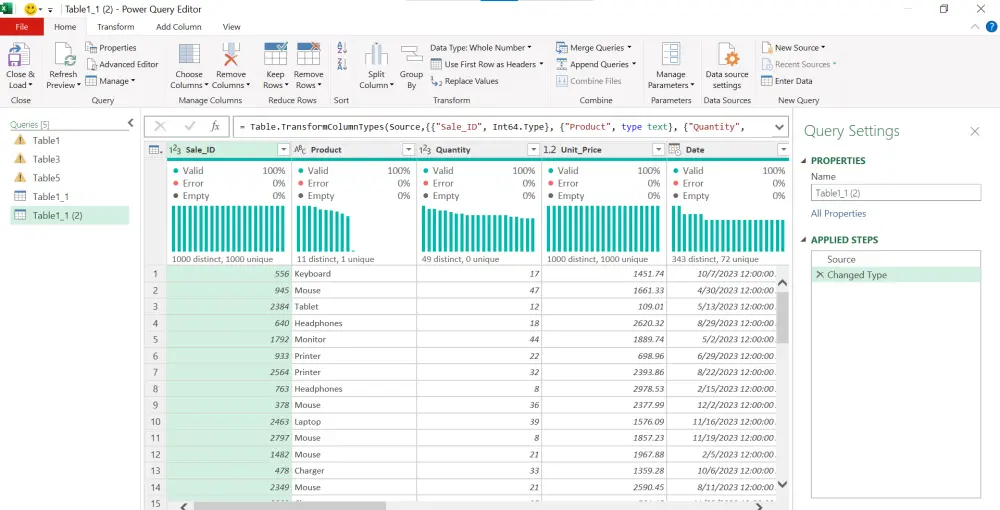
Task: Click Replace Values in the Transform group
Action: tap(465, 81)
